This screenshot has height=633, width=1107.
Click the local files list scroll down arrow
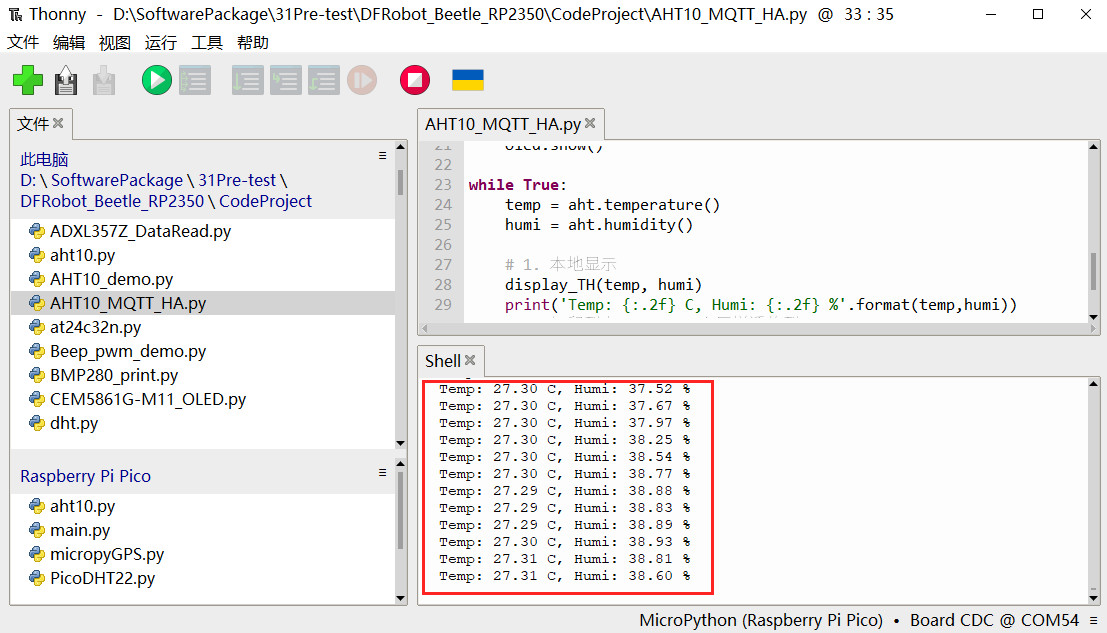pyautogui.click(x=400, y=443)
